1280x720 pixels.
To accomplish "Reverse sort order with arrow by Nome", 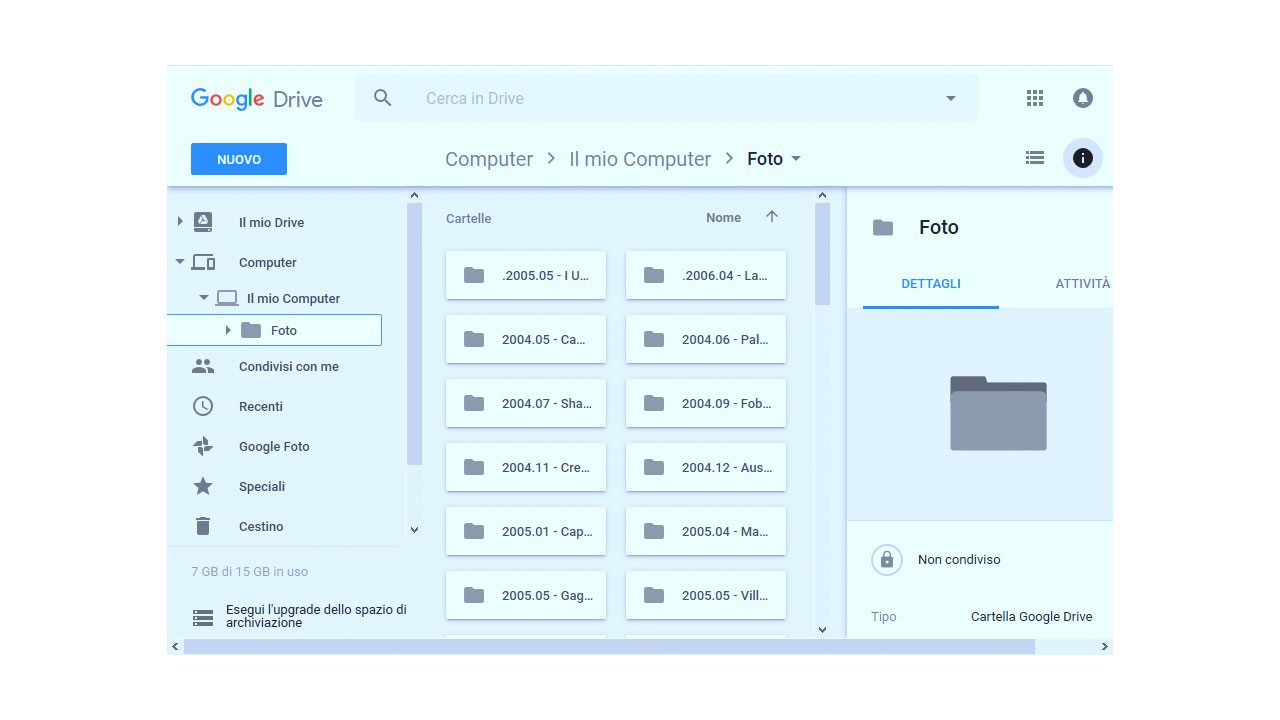I will (x=771, y=217).
